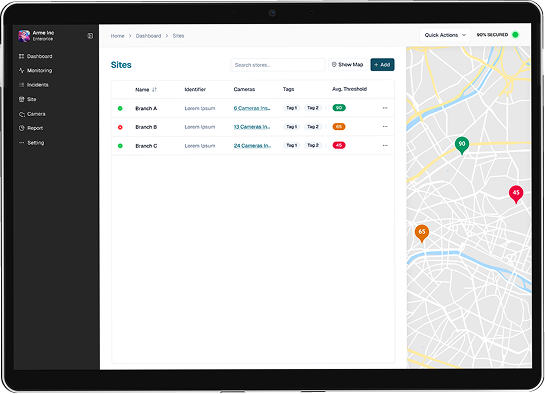Screen dimensions: 545x394
Task: Click Tag 1 on Branch C
Action: pos(292,145)
